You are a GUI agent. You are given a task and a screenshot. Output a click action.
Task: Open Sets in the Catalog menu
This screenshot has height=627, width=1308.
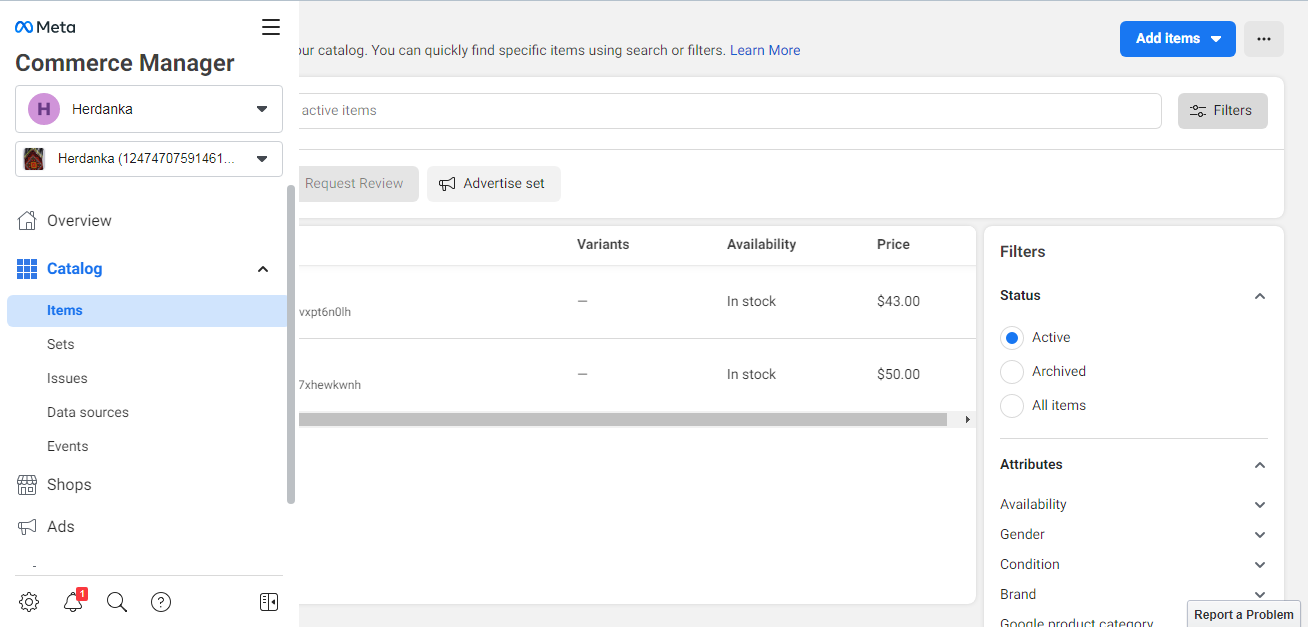pyautogui.click(x=61, y=344)
